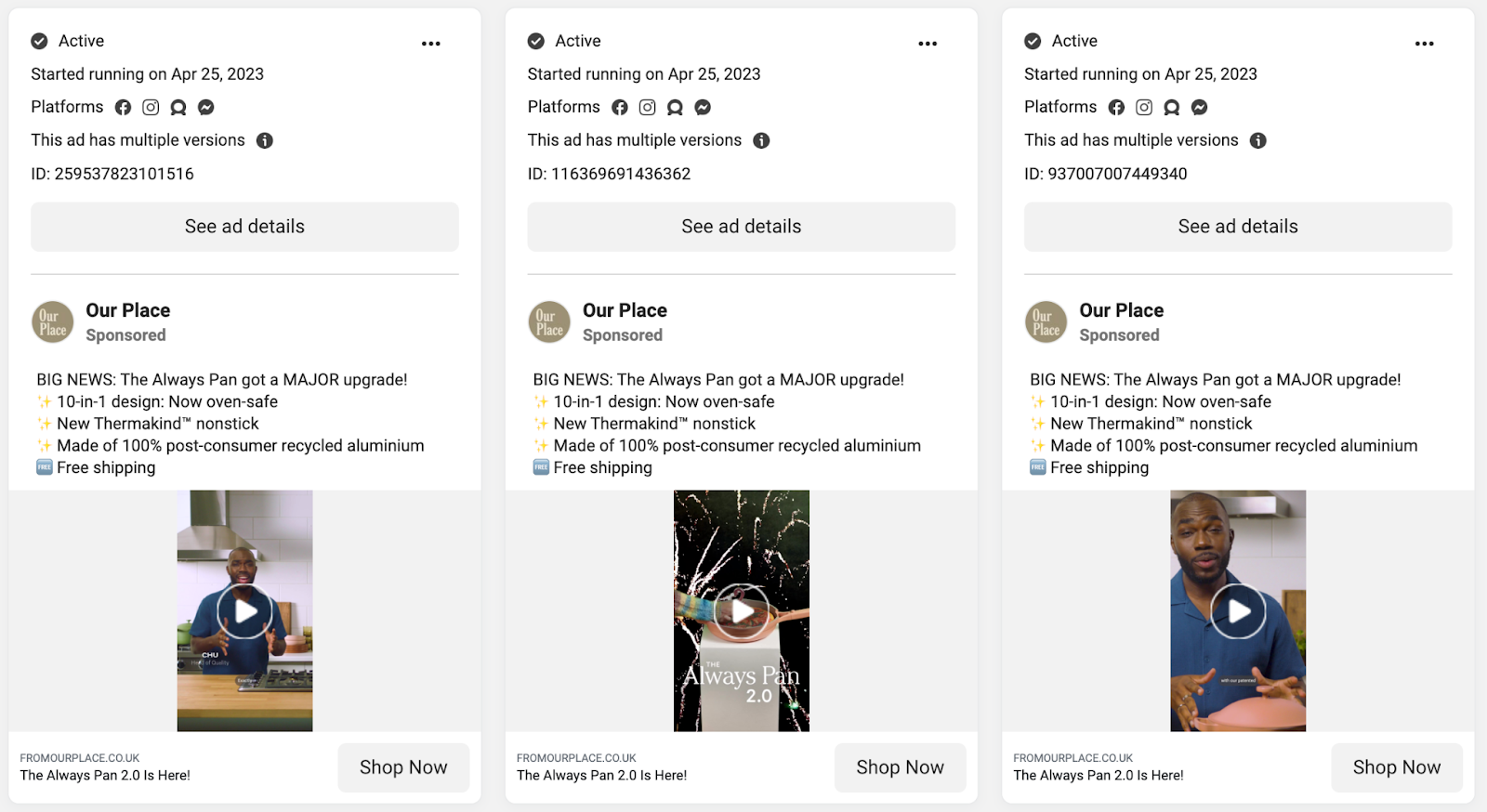Click 'Sponsored' label on ad 937007007449340
Image resolution: width=1487 pixels, height=812 pixels.
(1119, 335)
